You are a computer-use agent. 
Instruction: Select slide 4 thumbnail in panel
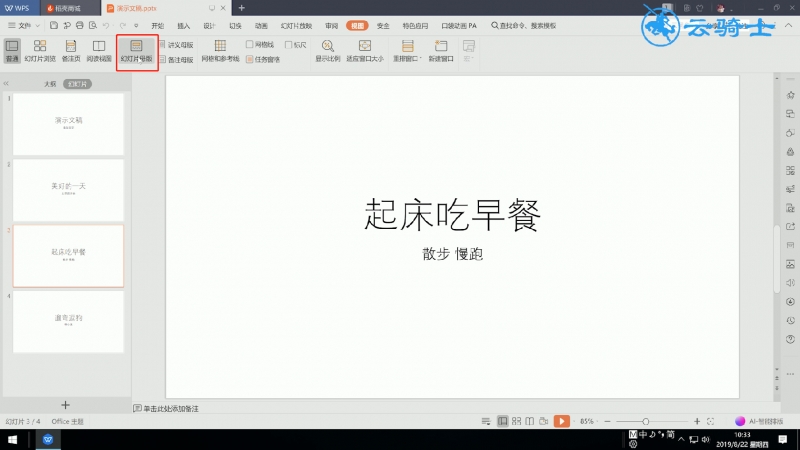[68, 321]
